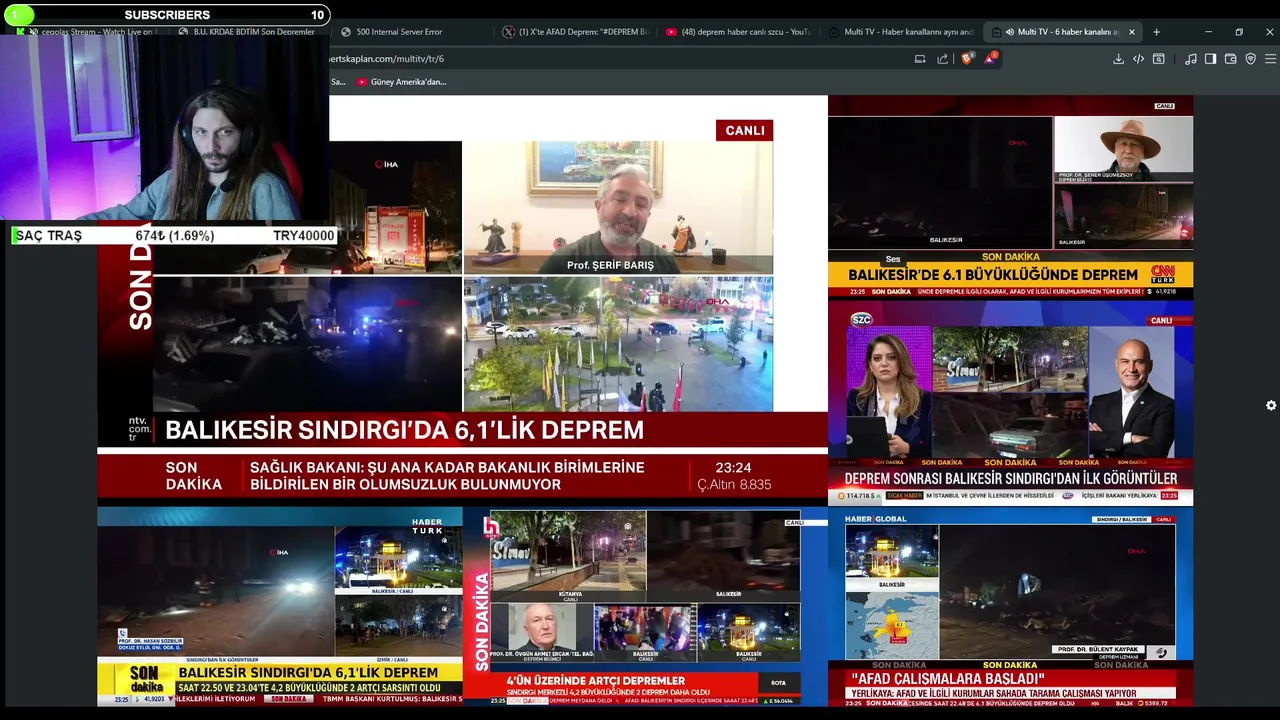Click Prof. ŞERİF BARIŞ name caption
Viewport: 1280px width, 720px height.
pos(610,265)
